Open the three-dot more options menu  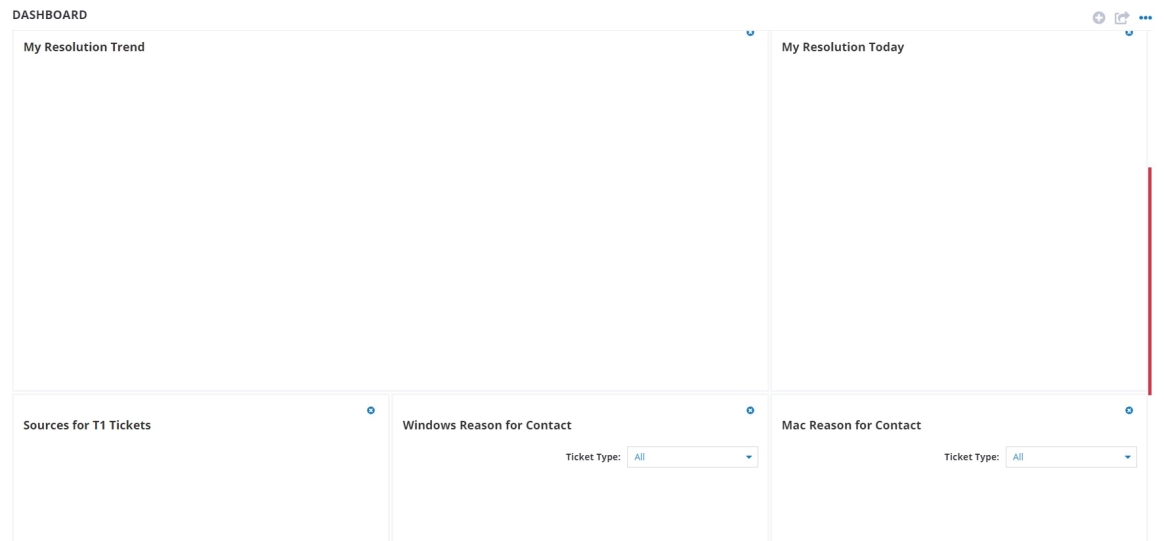point(1145,17)
